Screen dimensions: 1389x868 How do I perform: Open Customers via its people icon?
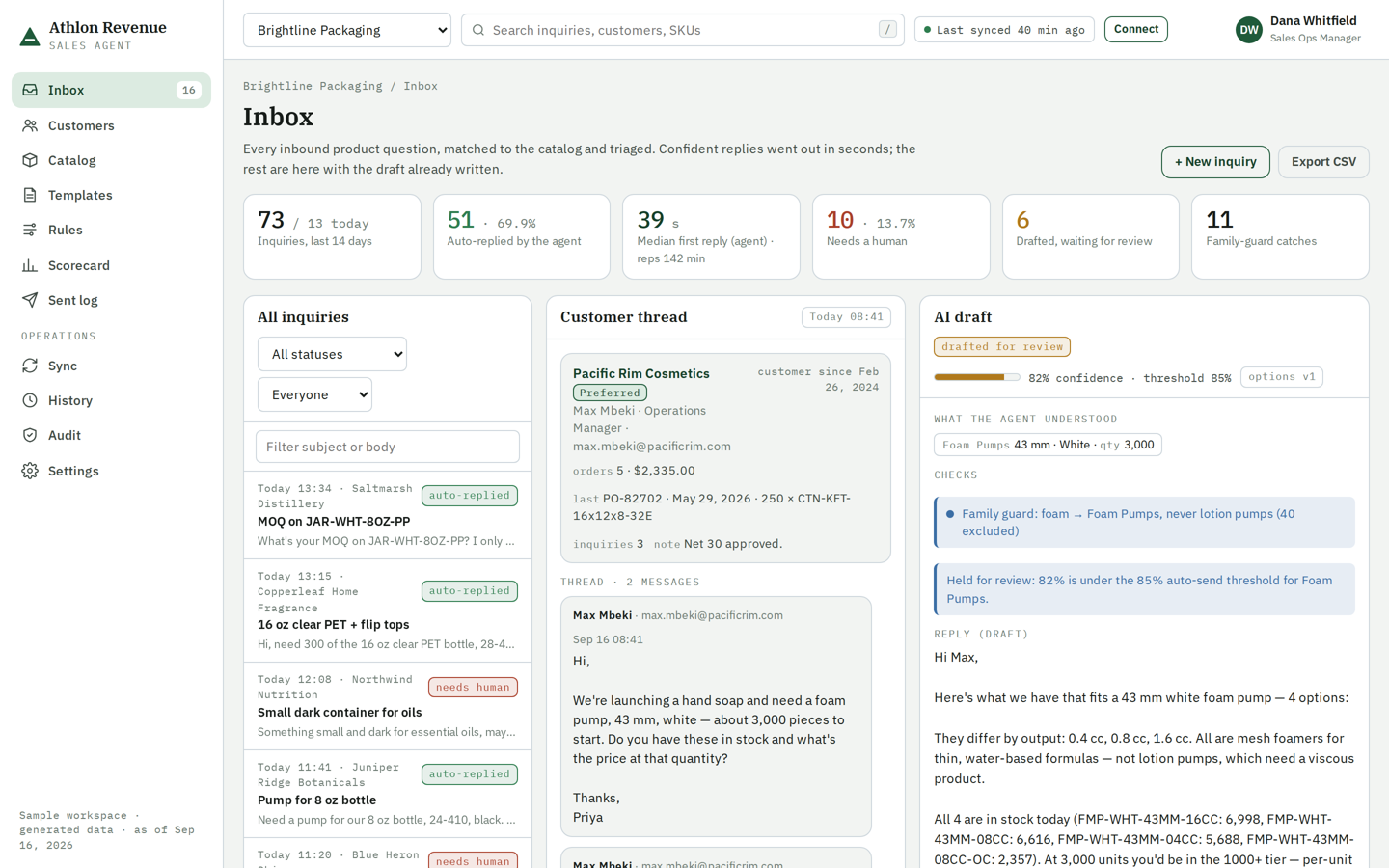click(x=30, y=125)
